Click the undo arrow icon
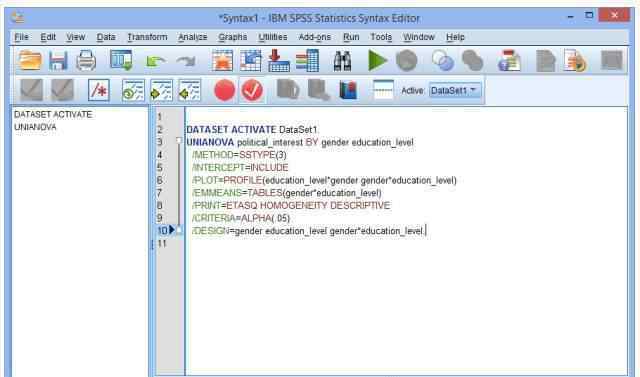The image size is (640, 377). pos(156,62)
